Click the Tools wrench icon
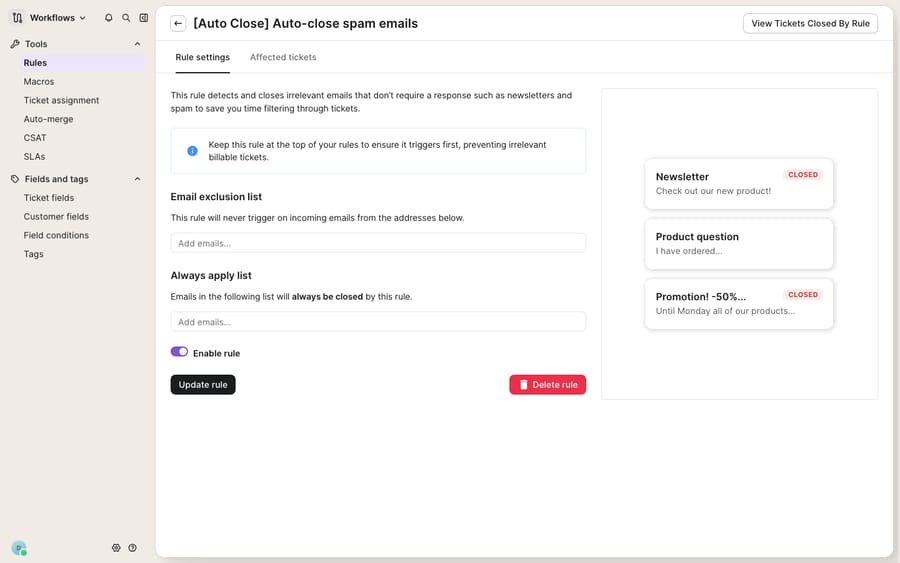 click(15, 44)
